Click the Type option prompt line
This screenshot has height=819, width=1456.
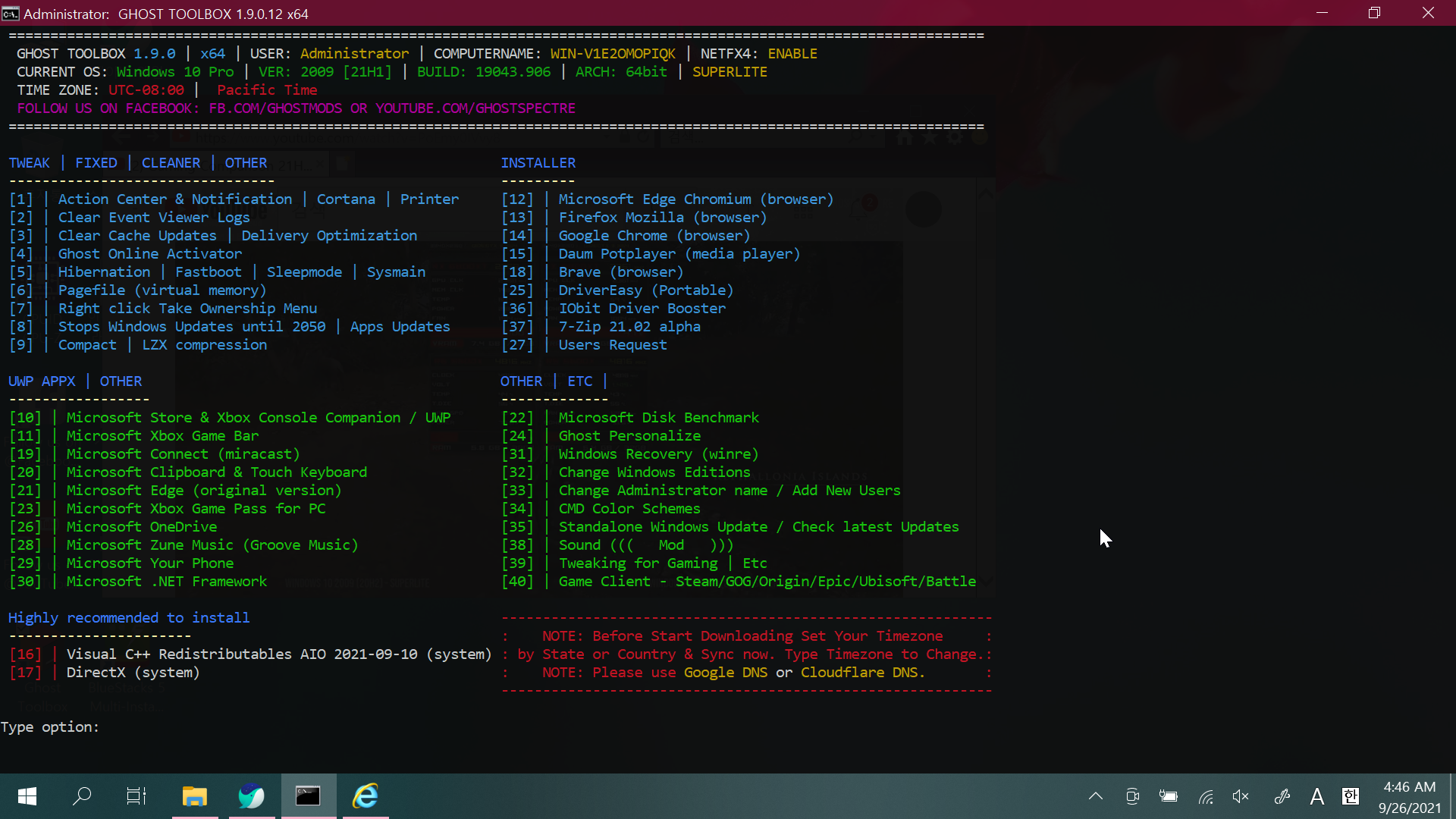click(x=50, y=727)
